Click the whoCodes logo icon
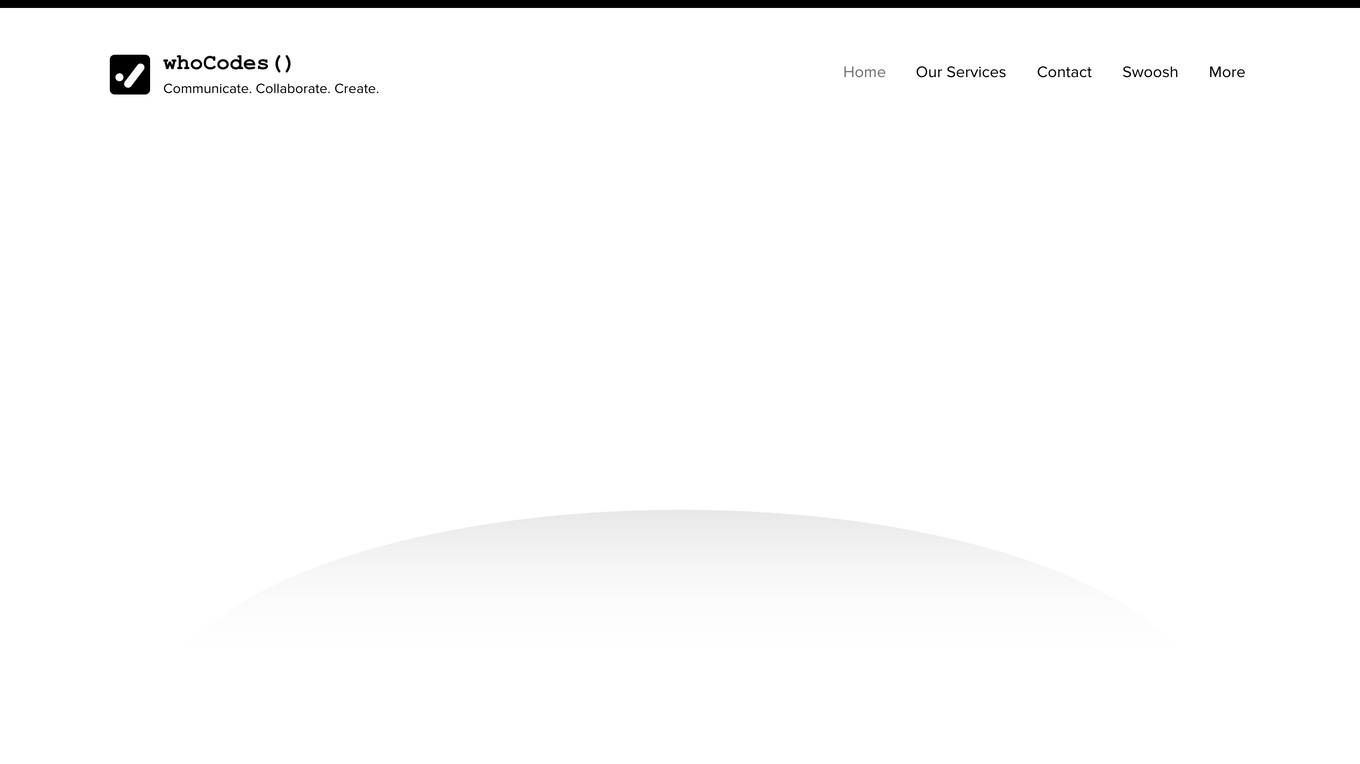 pyautogui.click(x=130, y=75)
